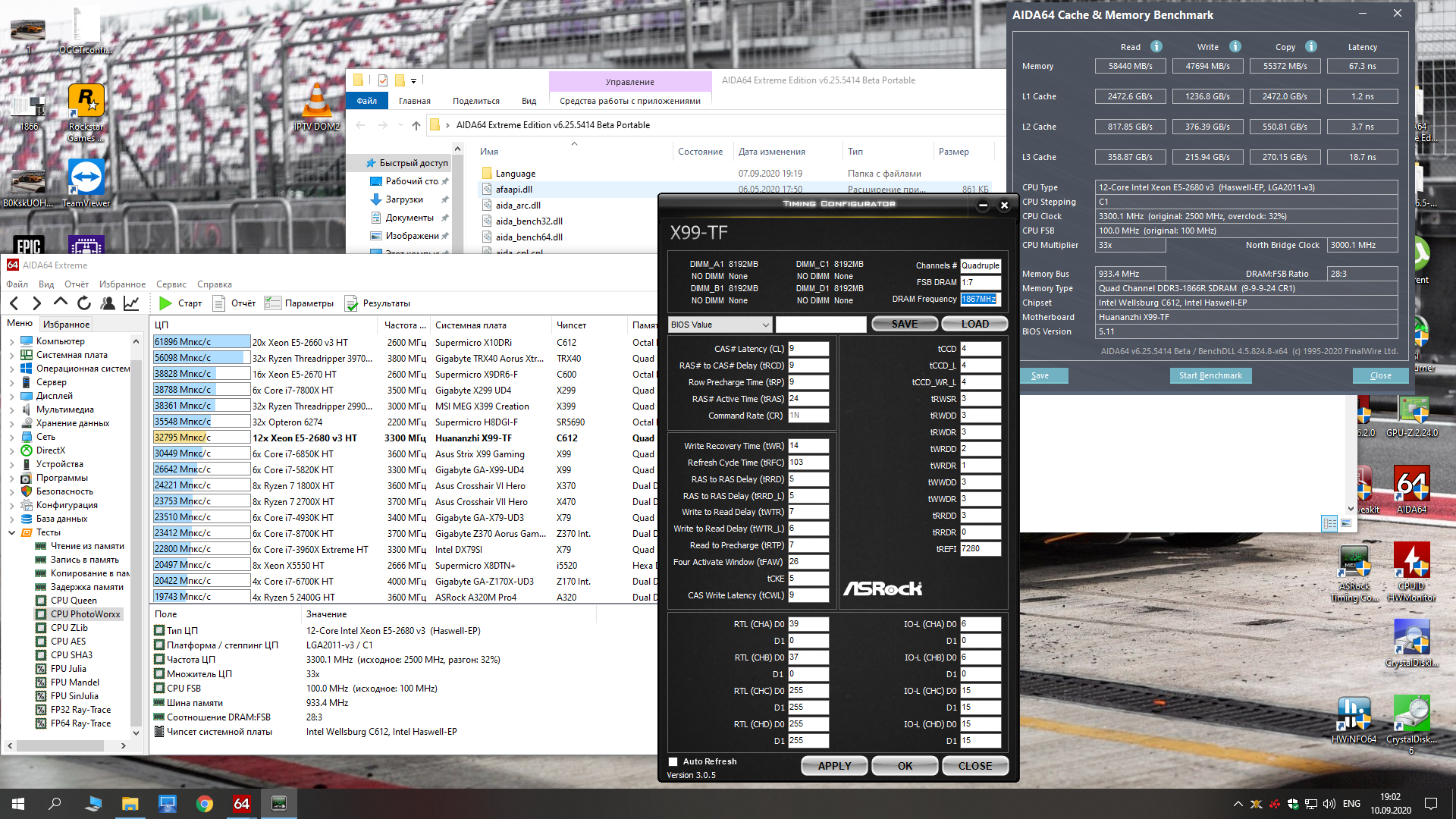Click the up-level arrow in AIDA64 toolbar
Viewport: 1456px width, 819px height.
pos(61,303)
